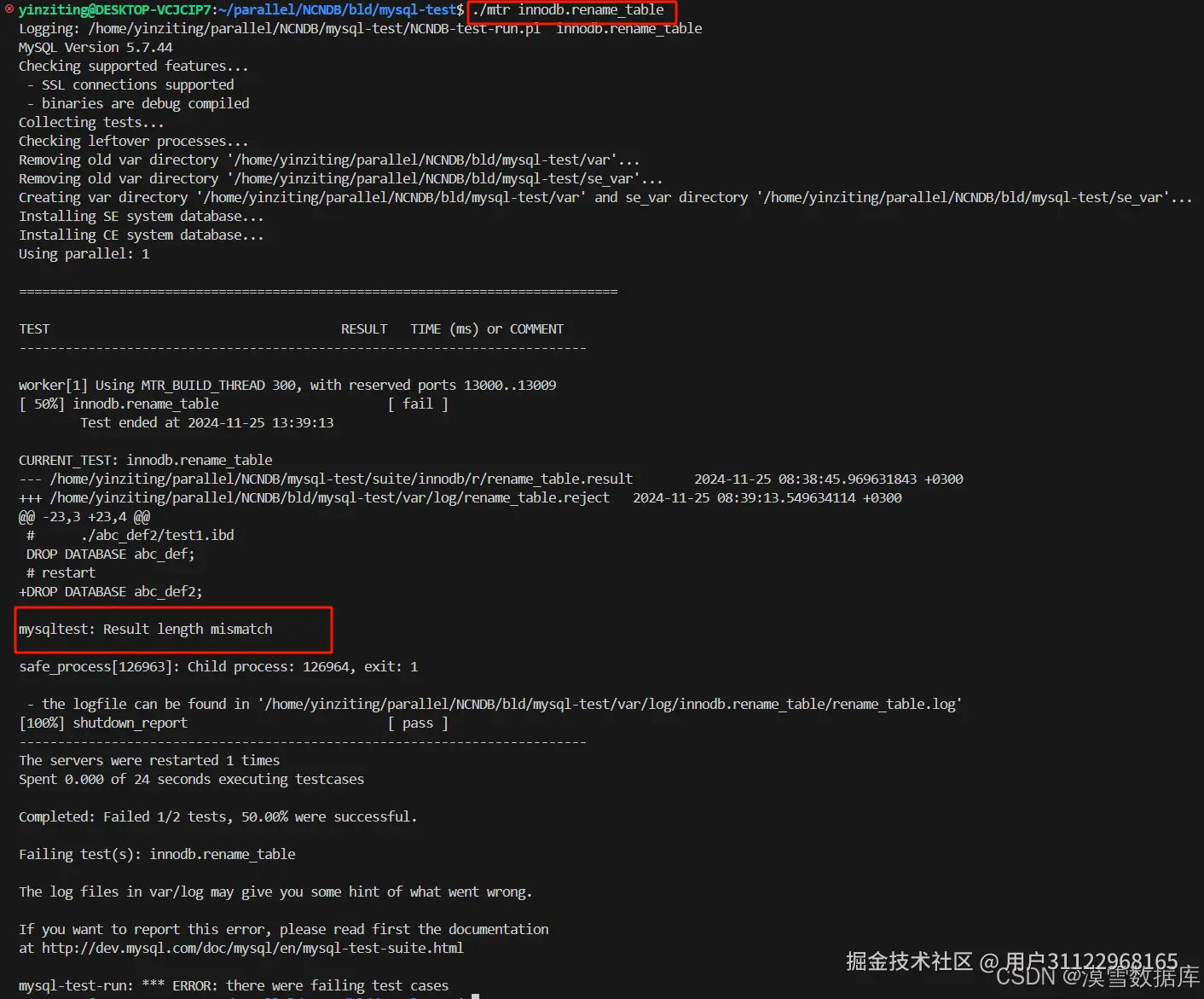
Task: Click the rename_table.result file path
Action: click(x=341, y=479)
